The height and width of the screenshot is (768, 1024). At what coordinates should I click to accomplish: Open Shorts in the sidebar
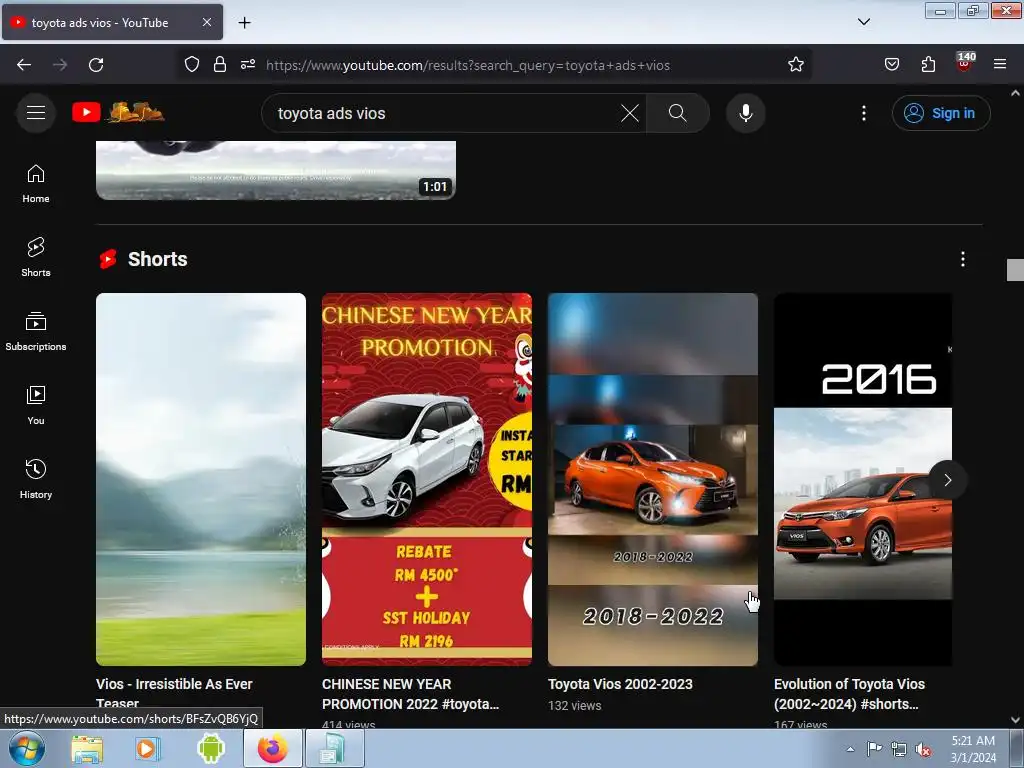[x=36, y=258]
